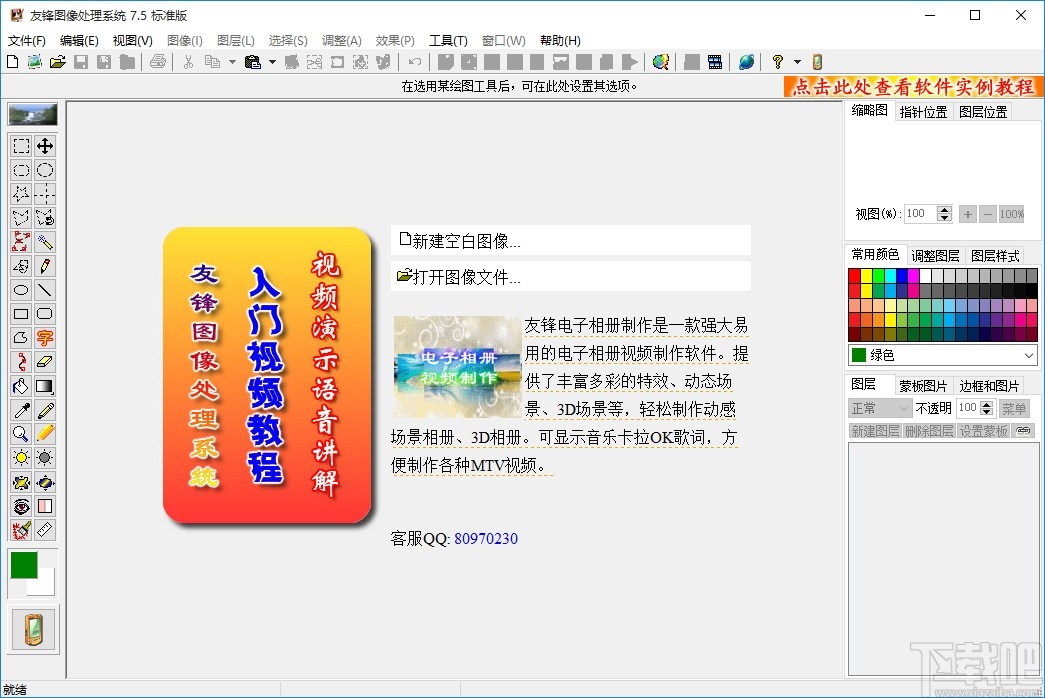The width and height of the screenshot is (1045, 698).
Task: Click the 电子相册 video thumbnail
Action: pos(457,367)
